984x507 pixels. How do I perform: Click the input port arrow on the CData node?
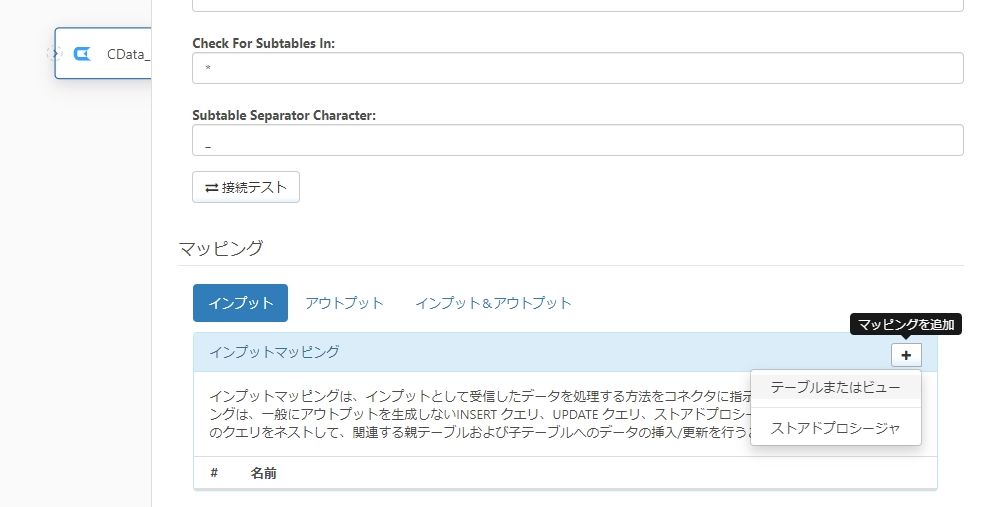54,53
